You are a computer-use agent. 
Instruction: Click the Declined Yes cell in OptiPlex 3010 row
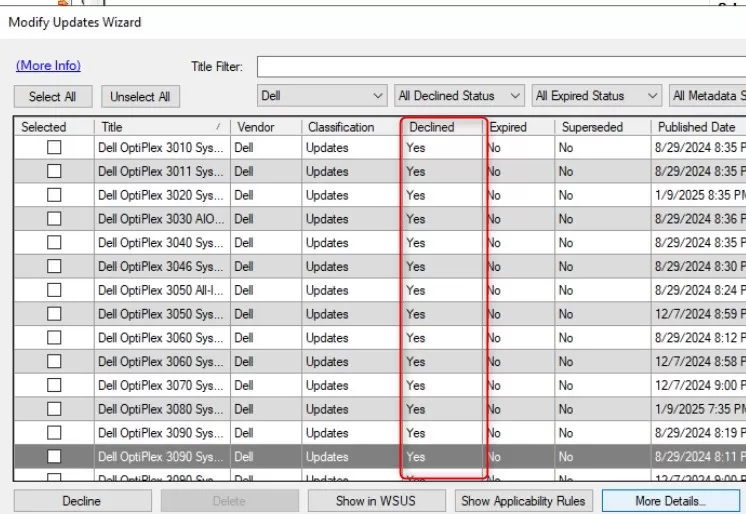click(443, 148)
